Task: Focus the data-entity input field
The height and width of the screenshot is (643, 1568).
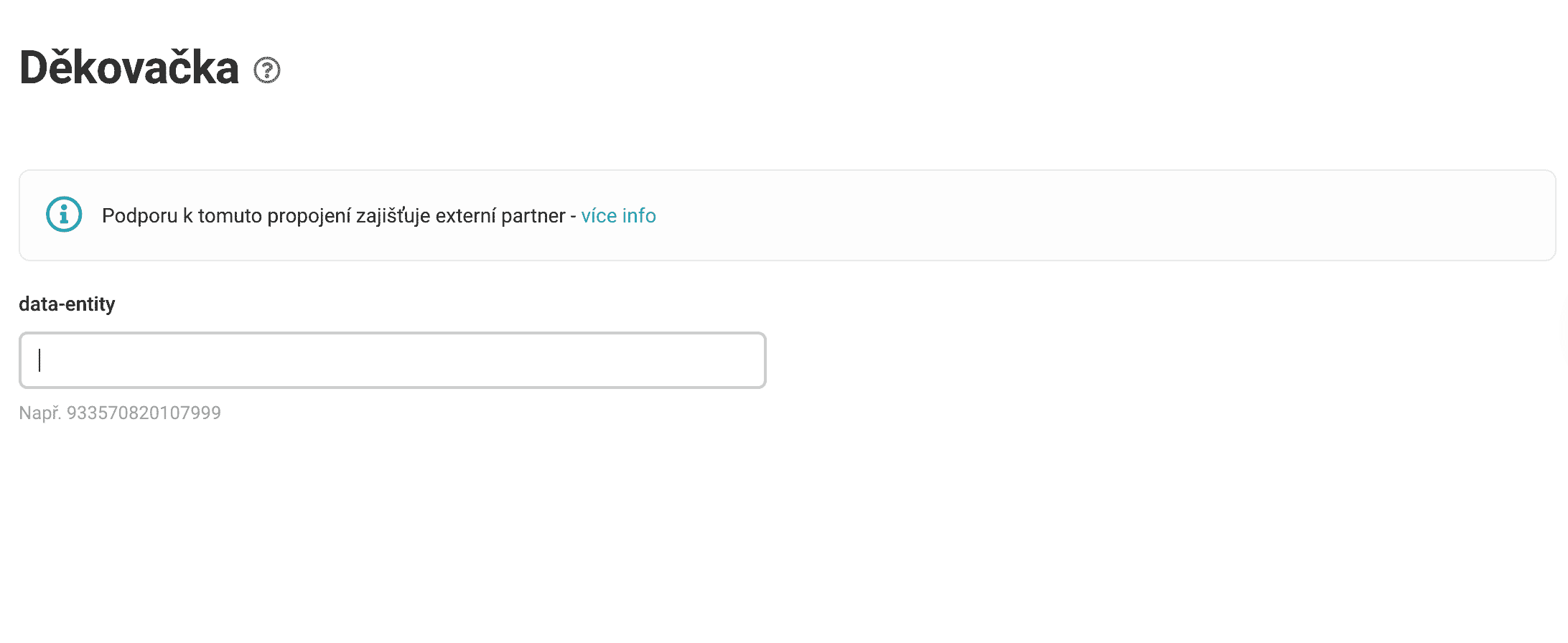Action: pos(393,360)
